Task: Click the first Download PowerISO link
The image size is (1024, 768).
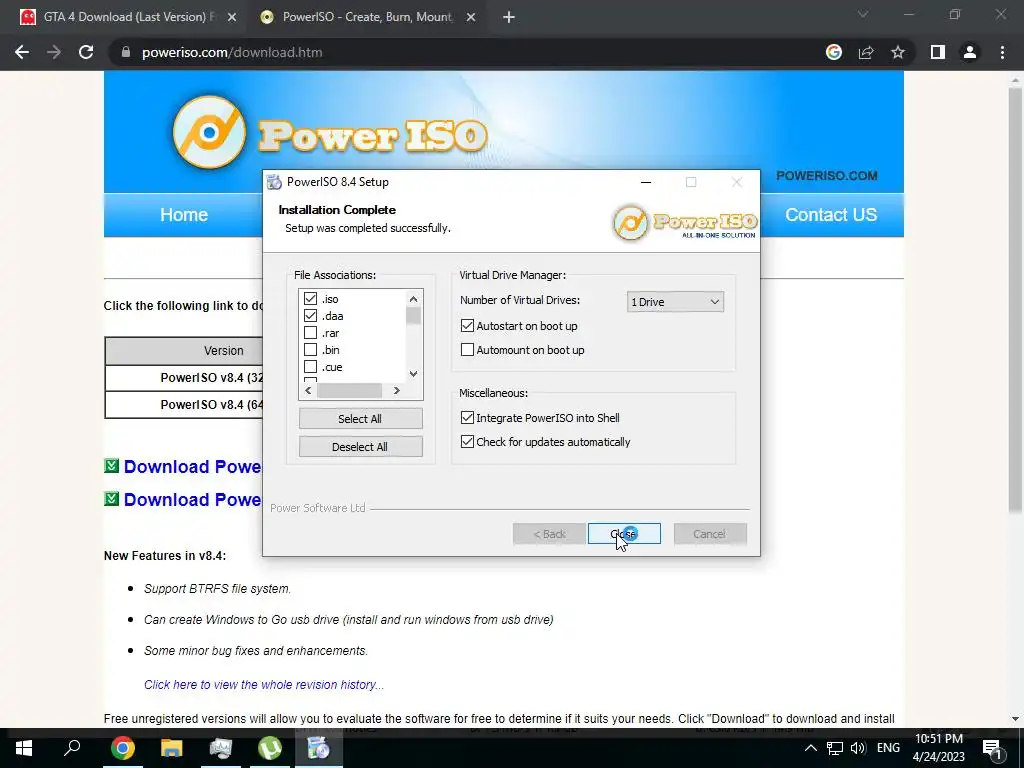Action: [x=193, y=466]
